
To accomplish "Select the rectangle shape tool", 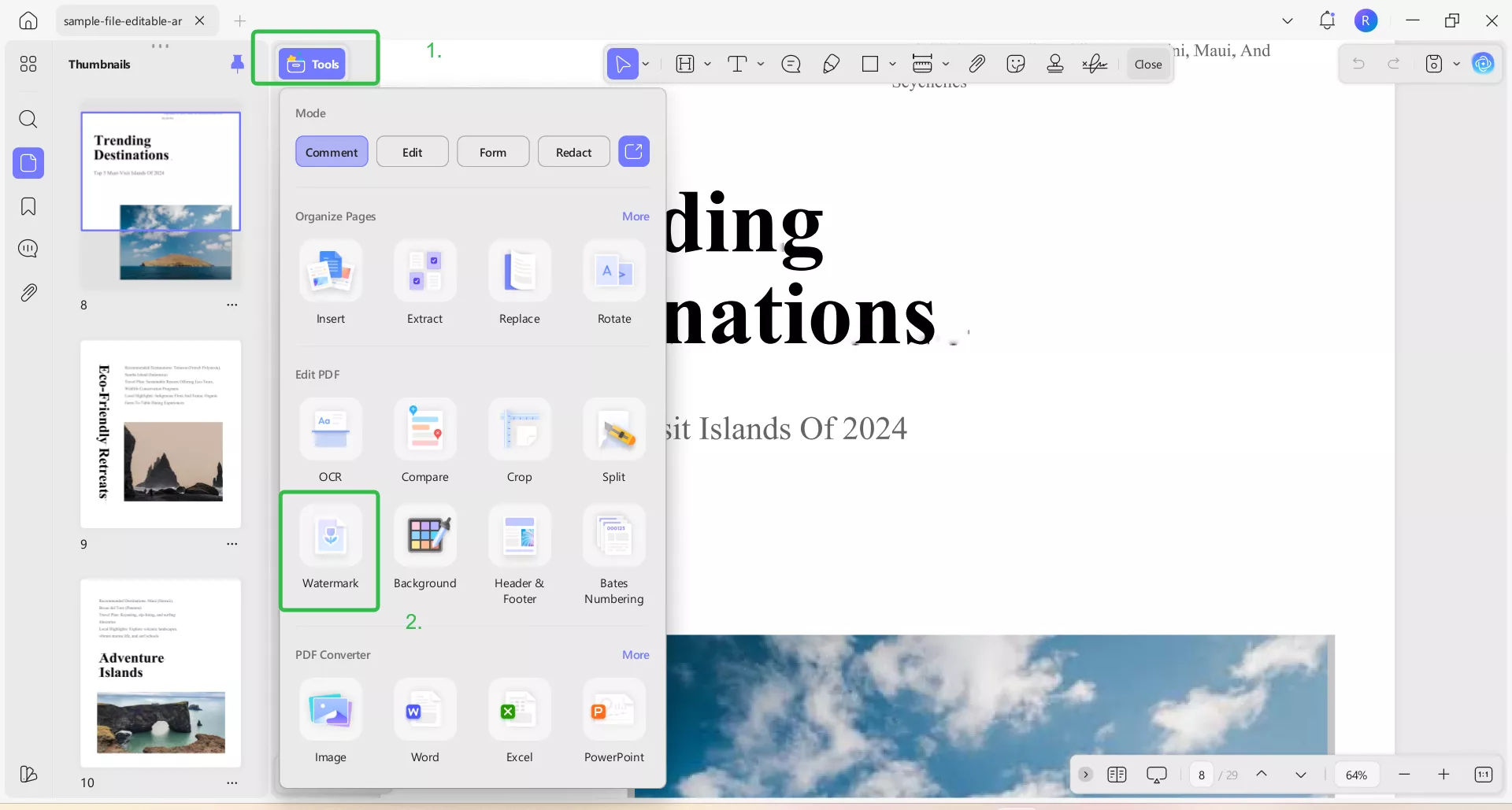I will point(870,64).
